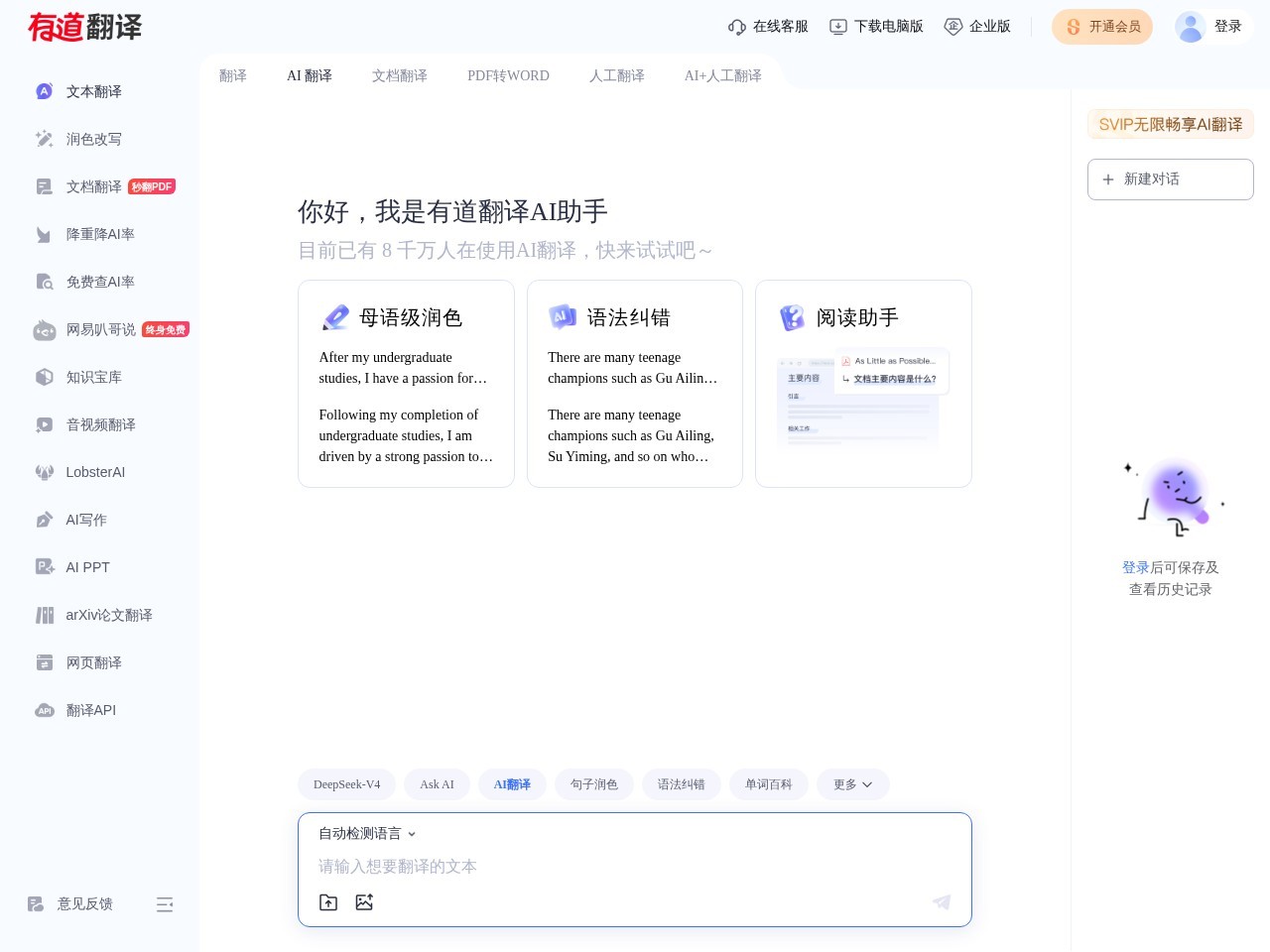Viewport: 1270px width, 952px height.
Task: Click the 登录 link in history panel
Action: (x=1136, y=567)
